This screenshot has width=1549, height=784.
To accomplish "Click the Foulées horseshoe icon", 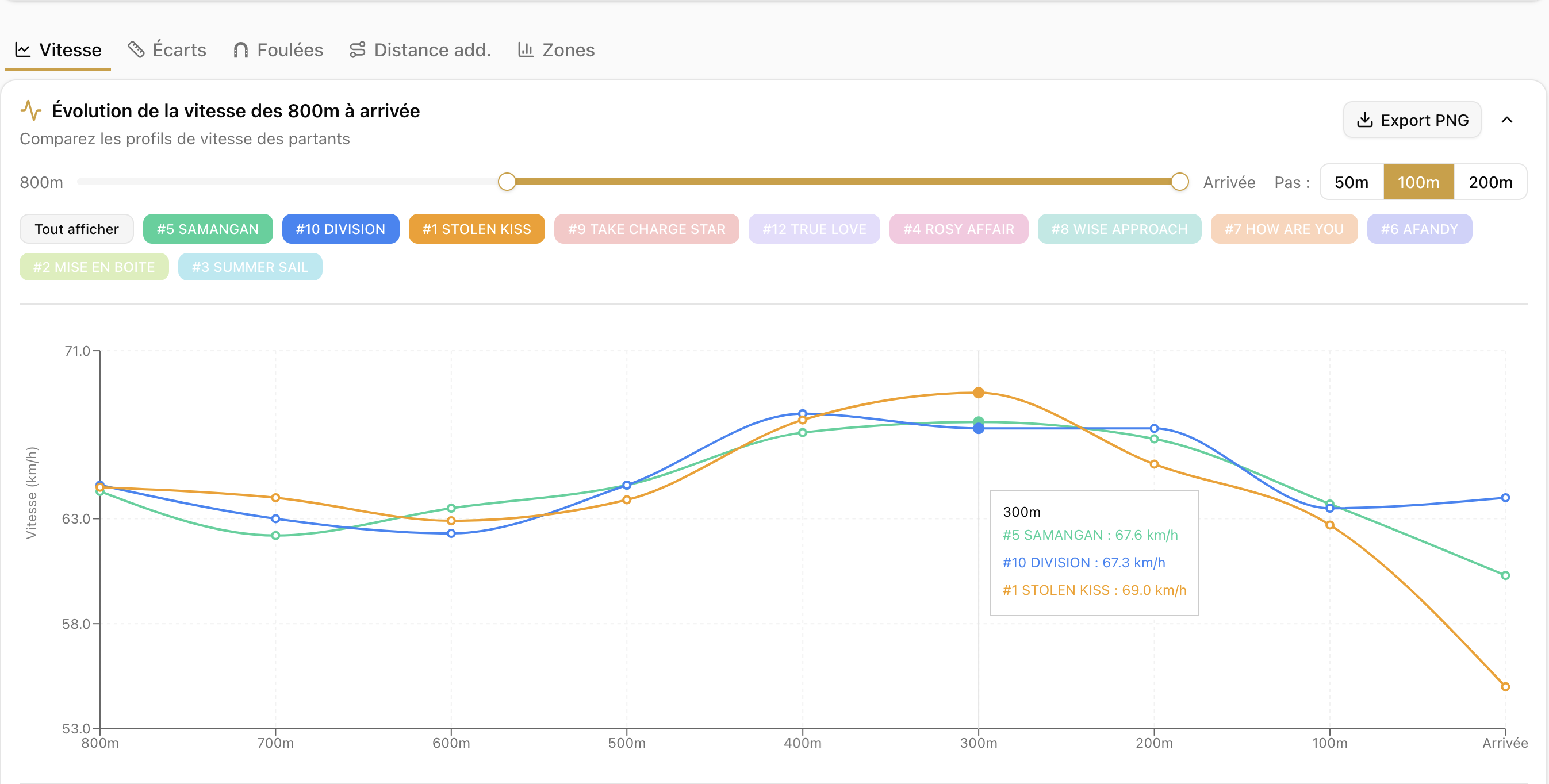I will click(x=240, y=50).
